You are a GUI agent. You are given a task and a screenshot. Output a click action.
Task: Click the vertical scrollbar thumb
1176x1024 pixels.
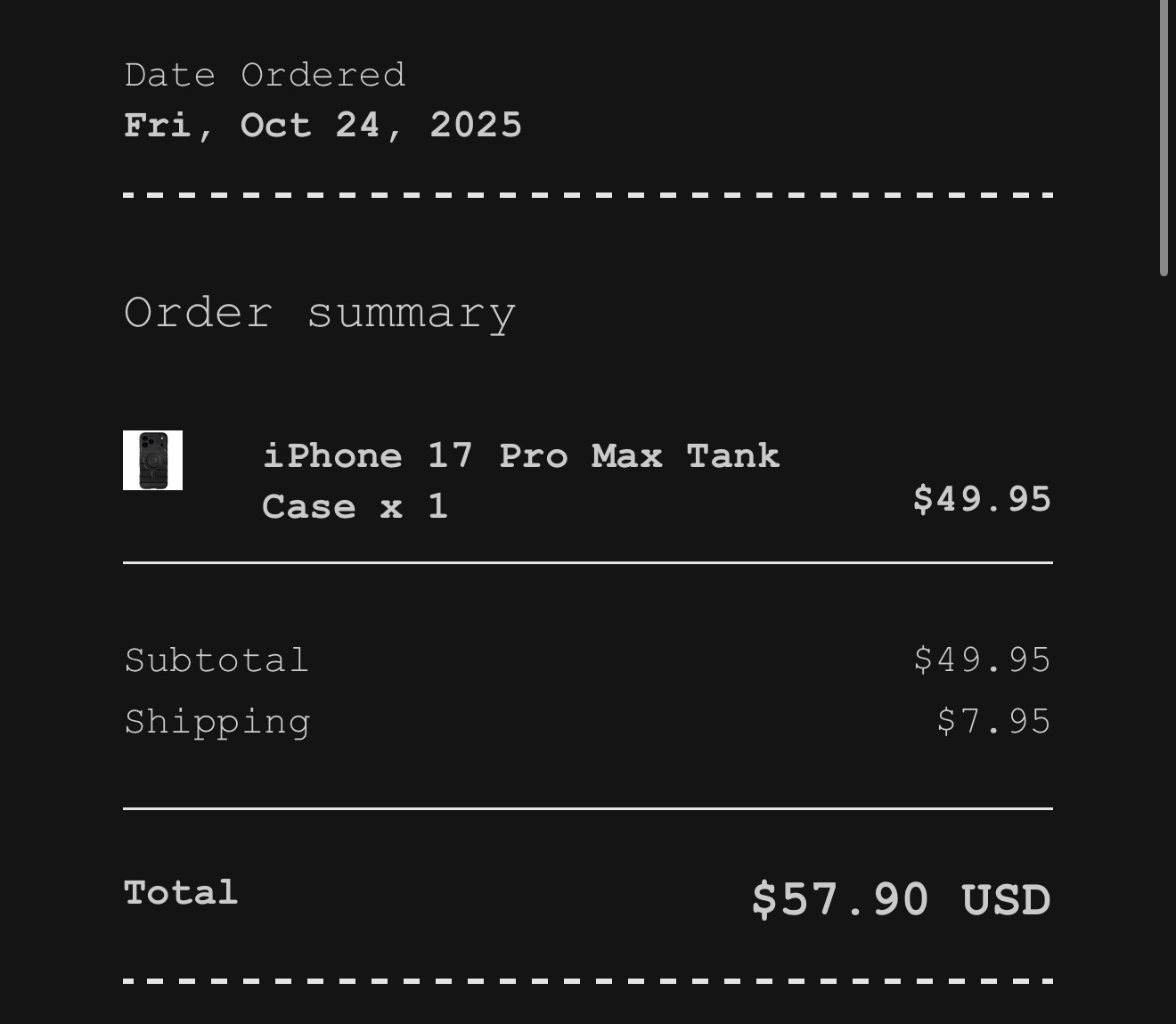[x=1164, y=138]
